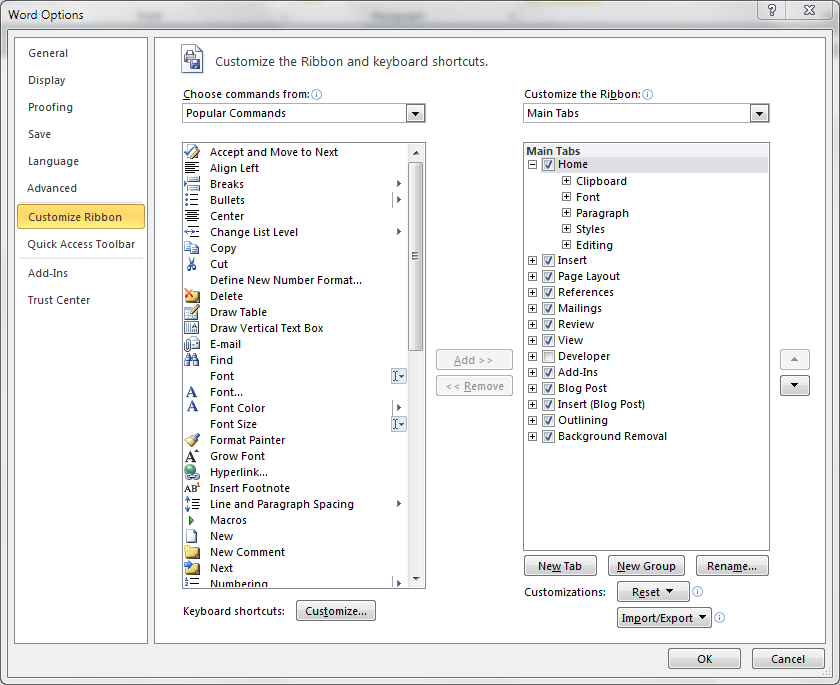Select the Grow Font command icon
The width and height of the screenshot is (840, 685).
194,456
